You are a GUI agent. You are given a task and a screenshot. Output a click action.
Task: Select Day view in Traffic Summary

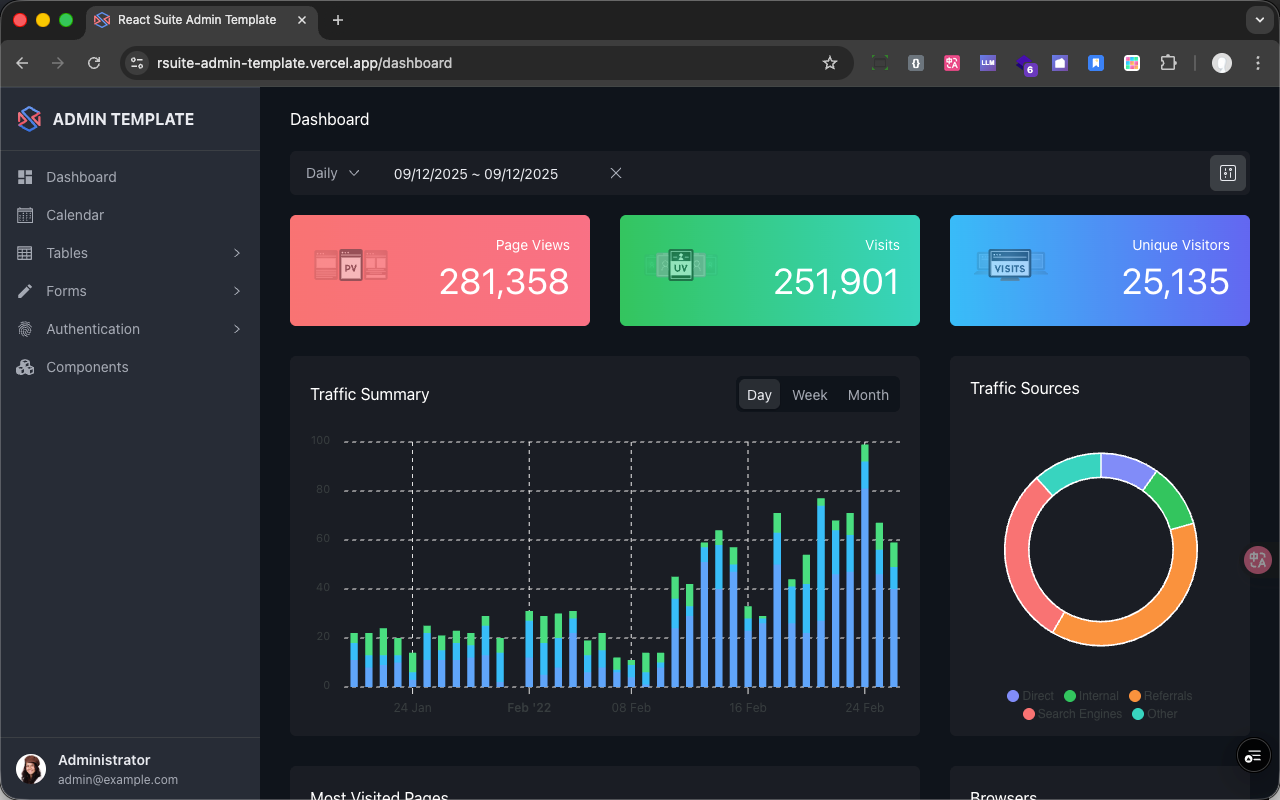[x=759, y=395]
